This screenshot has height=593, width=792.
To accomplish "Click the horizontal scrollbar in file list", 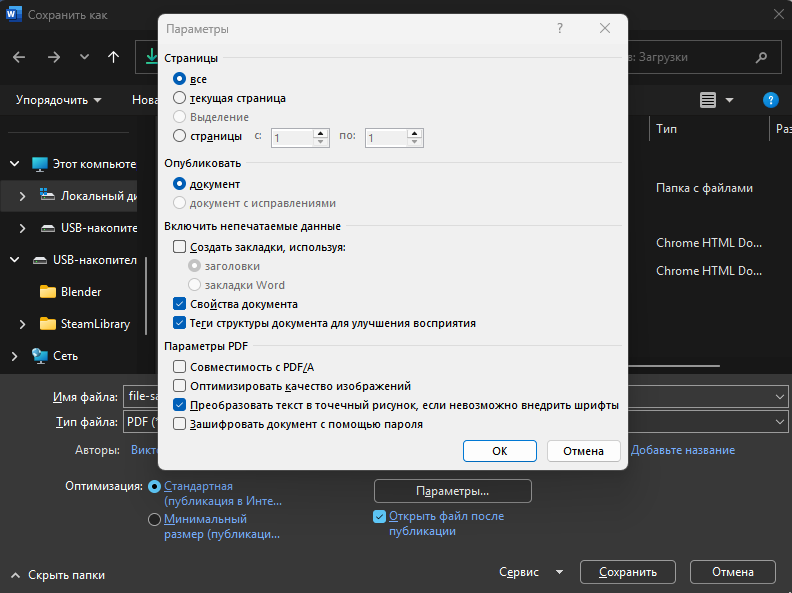I will pos(674,366).
